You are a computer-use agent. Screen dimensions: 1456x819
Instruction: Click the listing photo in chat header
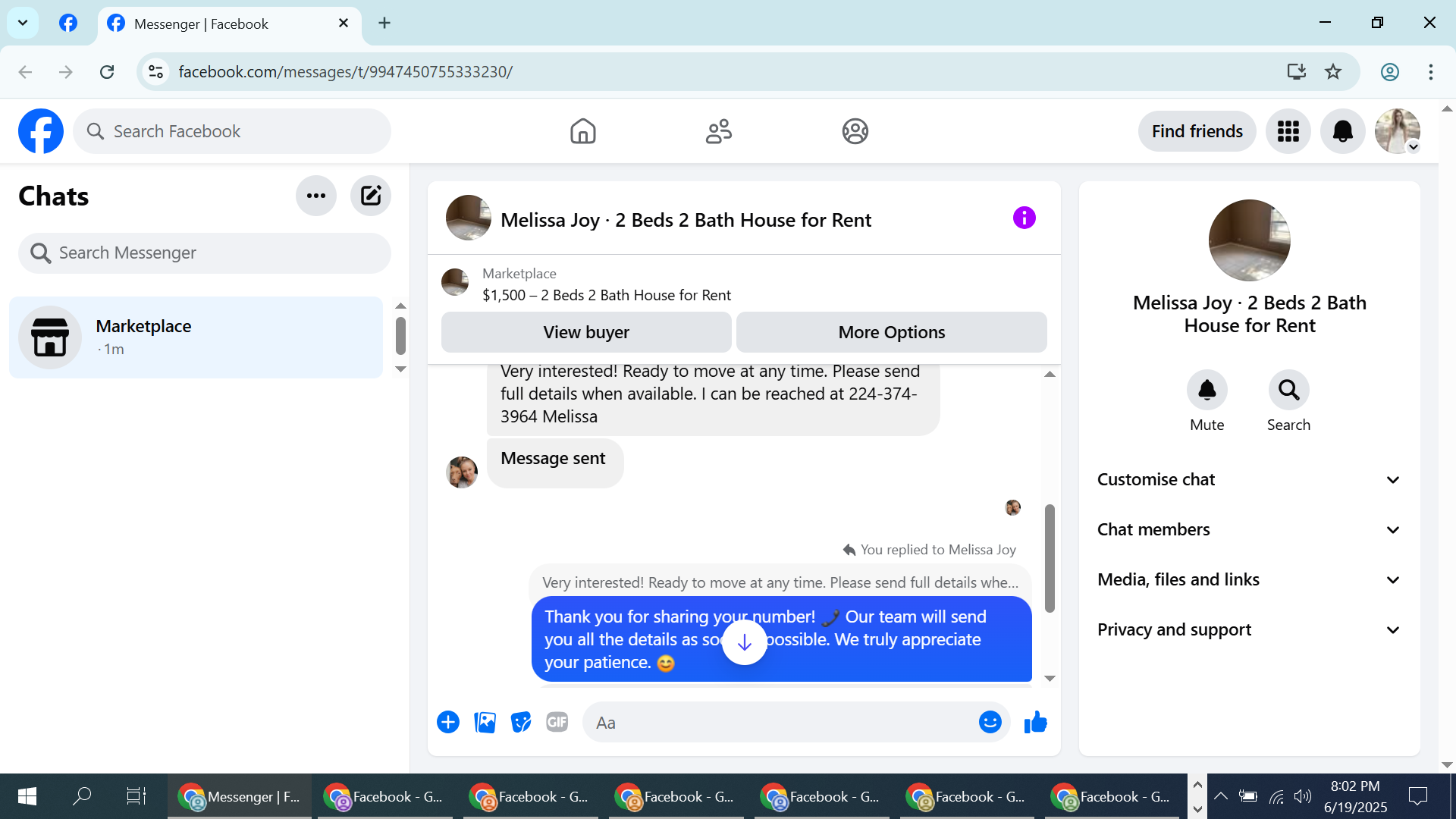tap(469, 218)
